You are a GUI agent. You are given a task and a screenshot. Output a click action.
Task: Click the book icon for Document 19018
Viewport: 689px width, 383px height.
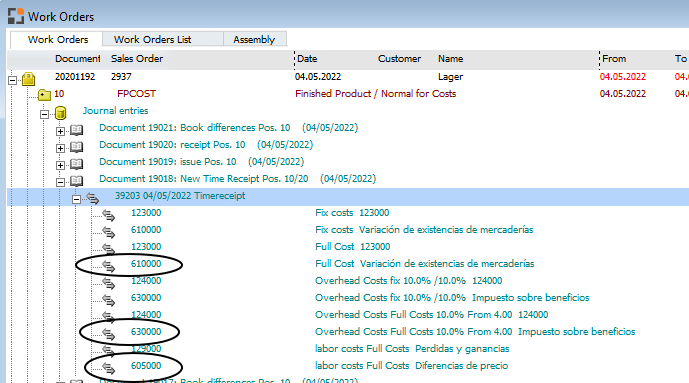pyautogui.click(x=76, y=181)
